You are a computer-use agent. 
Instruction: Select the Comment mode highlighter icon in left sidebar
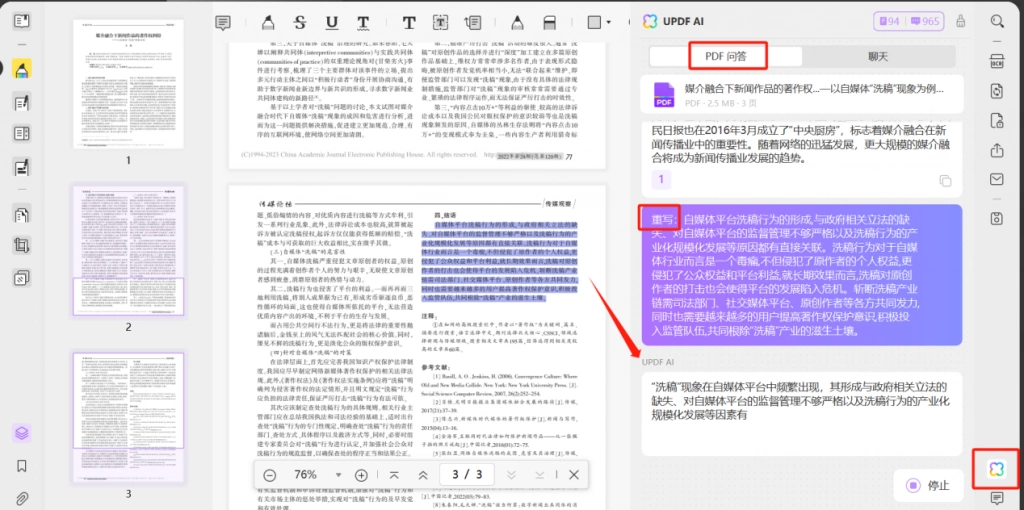[22, 69]
